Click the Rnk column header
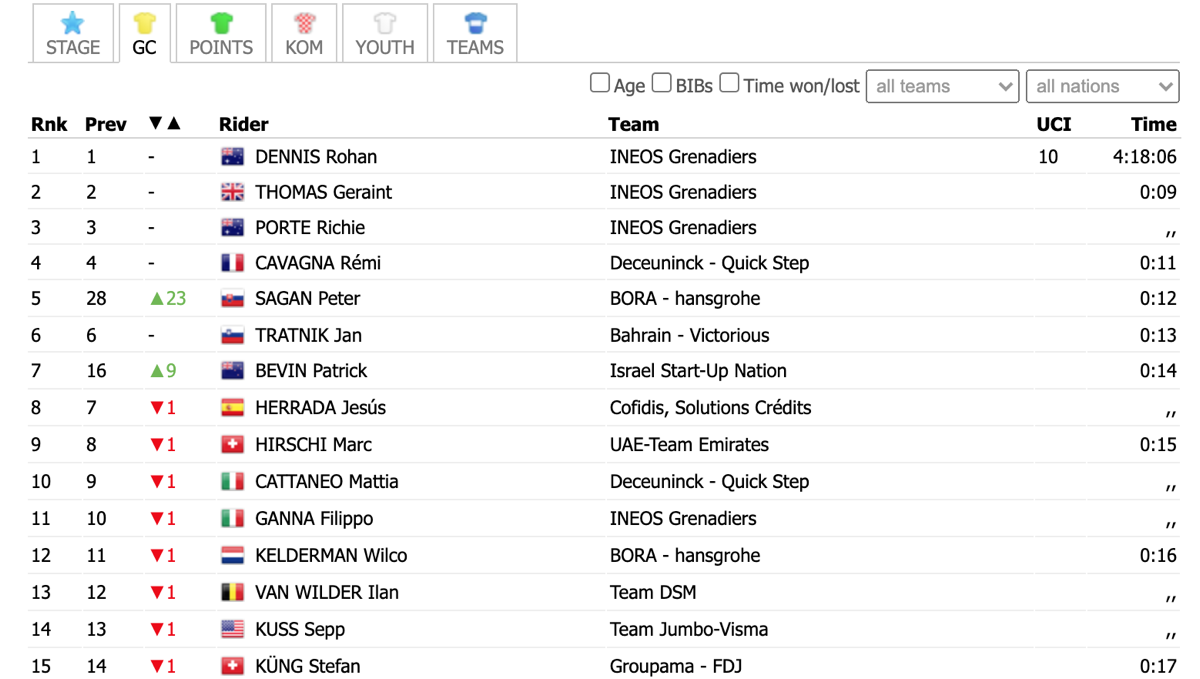The image size is (1200, 679). coord(49,124)
